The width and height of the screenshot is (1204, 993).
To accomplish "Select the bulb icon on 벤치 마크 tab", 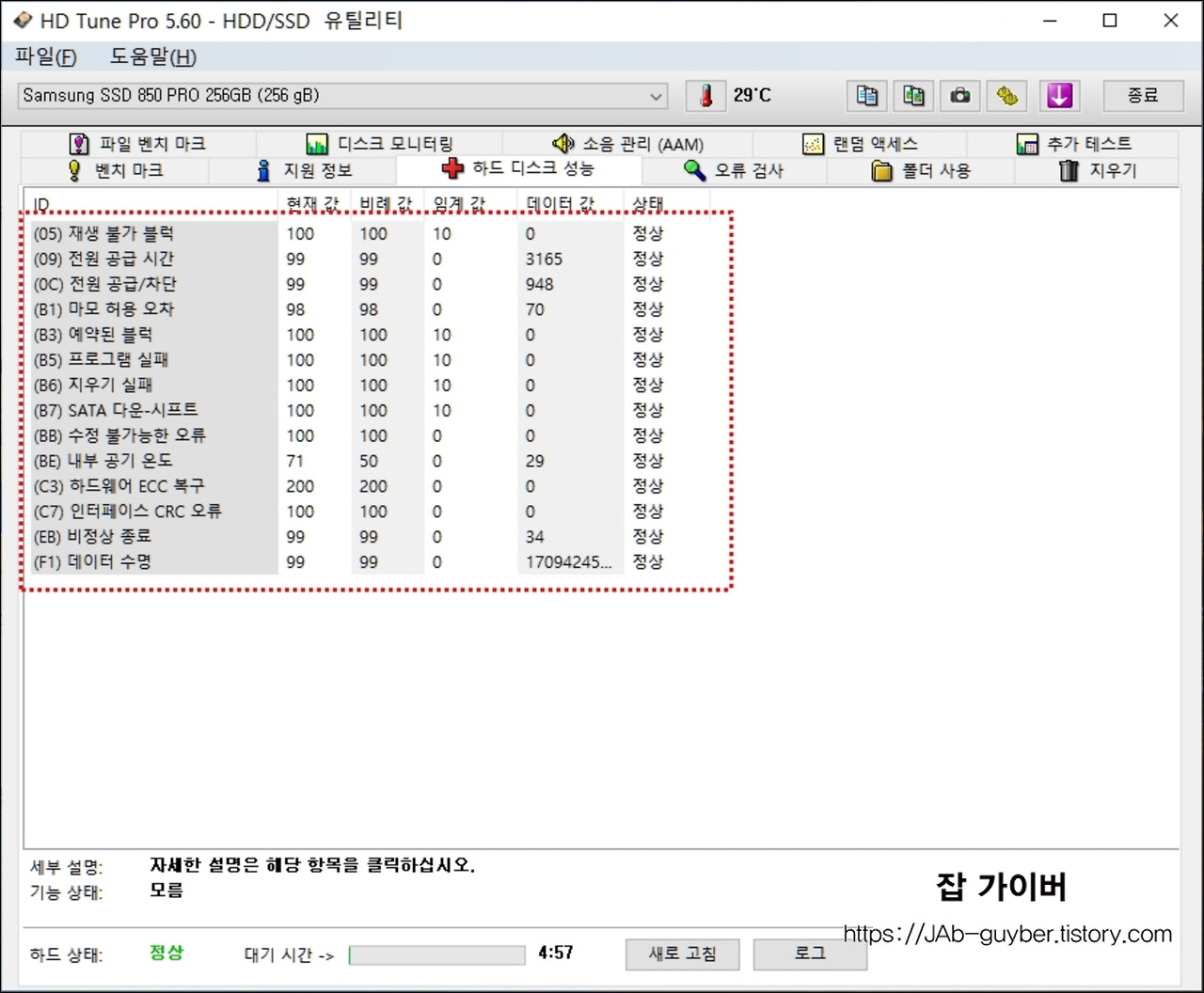I will click(x=75, y=170).
